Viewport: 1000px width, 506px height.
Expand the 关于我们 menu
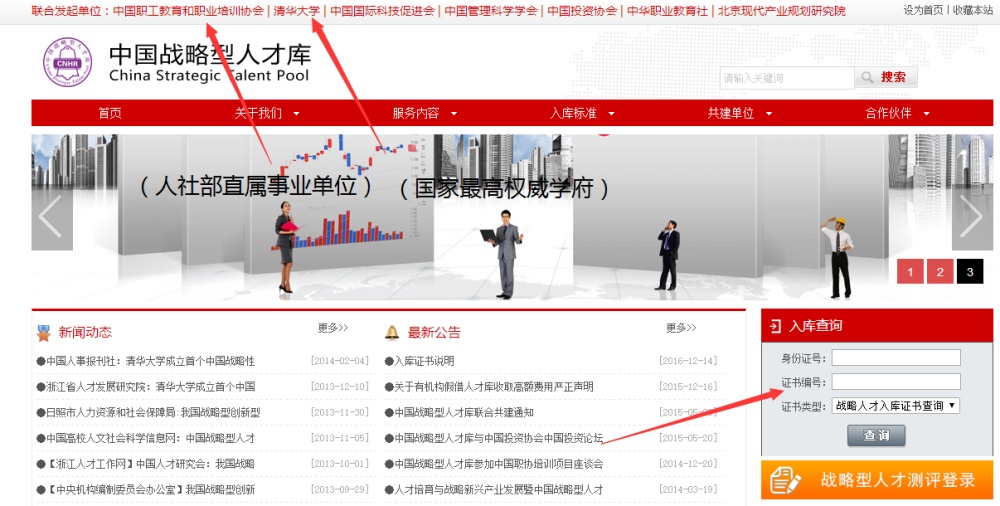266,114
